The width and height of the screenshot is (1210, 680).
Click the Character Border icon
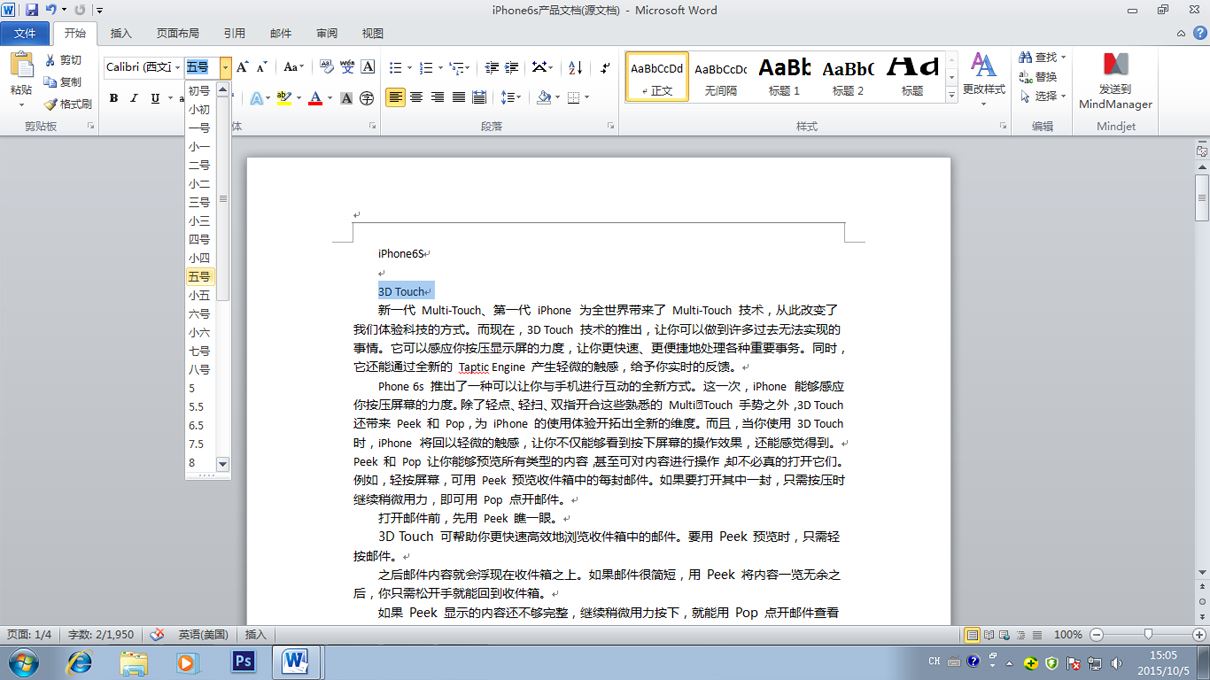[x=368, y=67]
